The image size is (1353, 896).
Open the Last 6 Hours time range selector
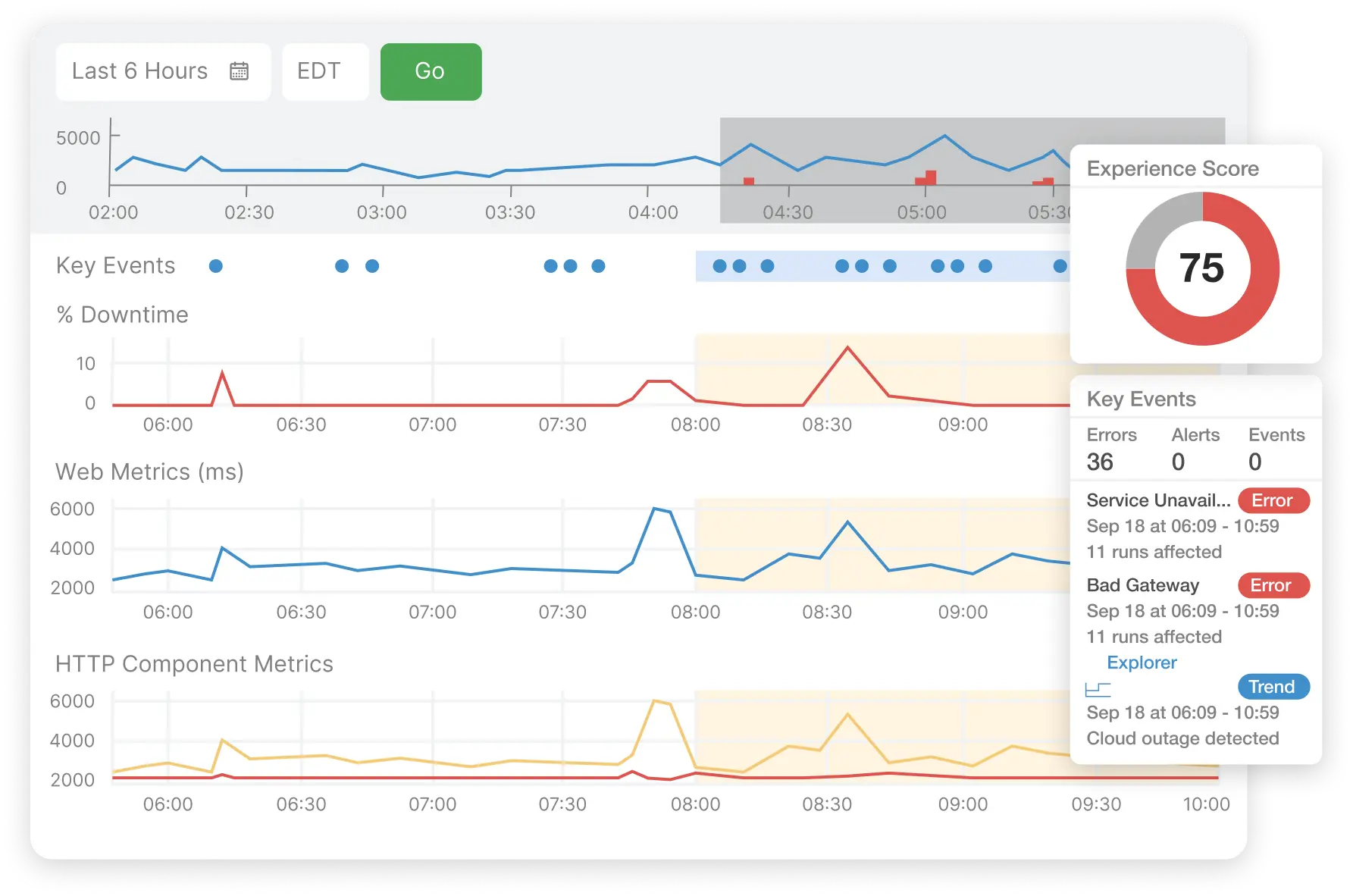[140, 71]
